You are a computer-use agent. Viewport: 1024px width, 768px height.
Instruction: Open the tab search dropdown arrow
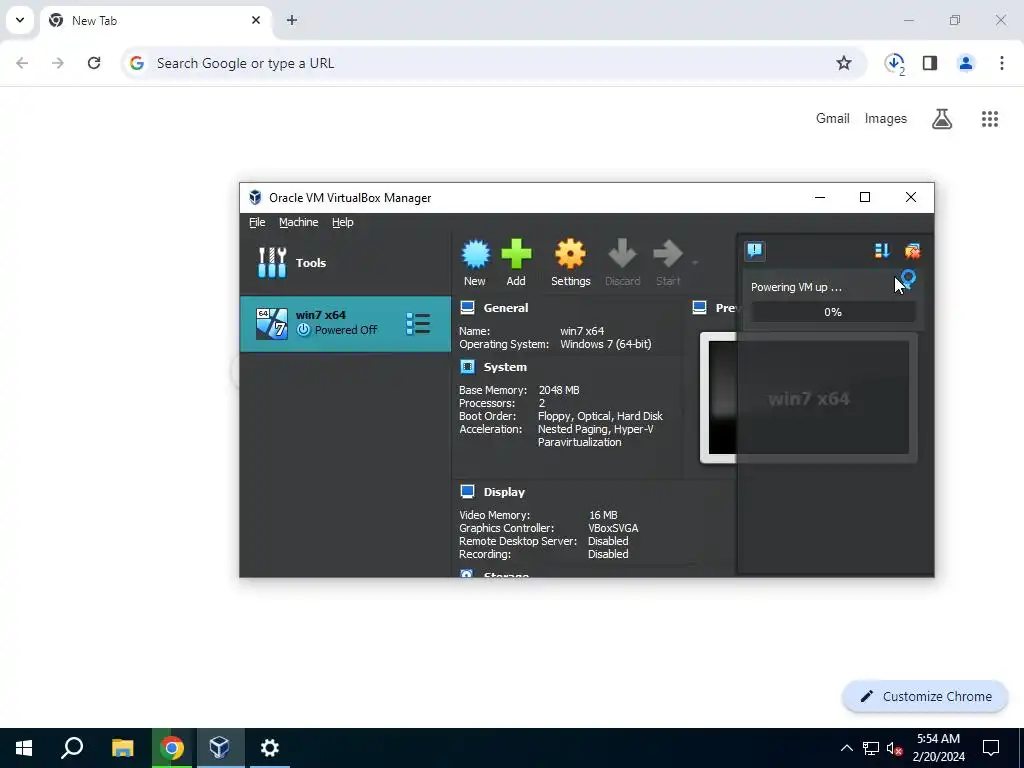pyautogui.click(x=20, y=20)
